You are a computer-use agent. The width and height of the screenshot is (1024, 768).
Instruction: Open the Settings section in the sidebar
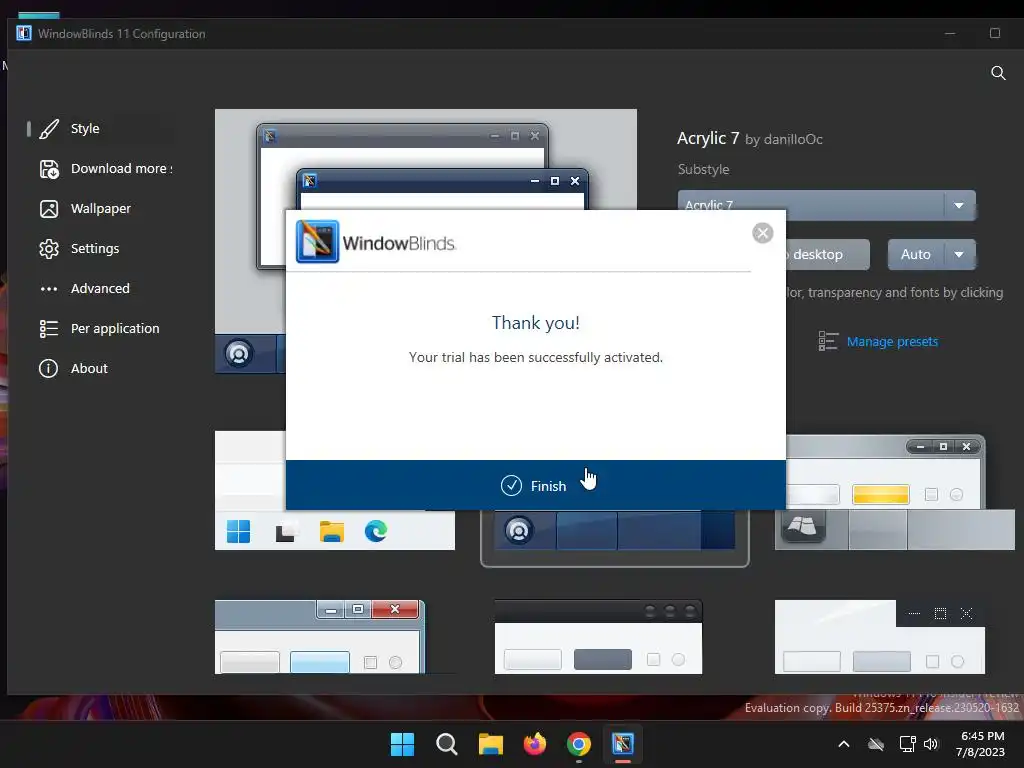tap(101, 248)
